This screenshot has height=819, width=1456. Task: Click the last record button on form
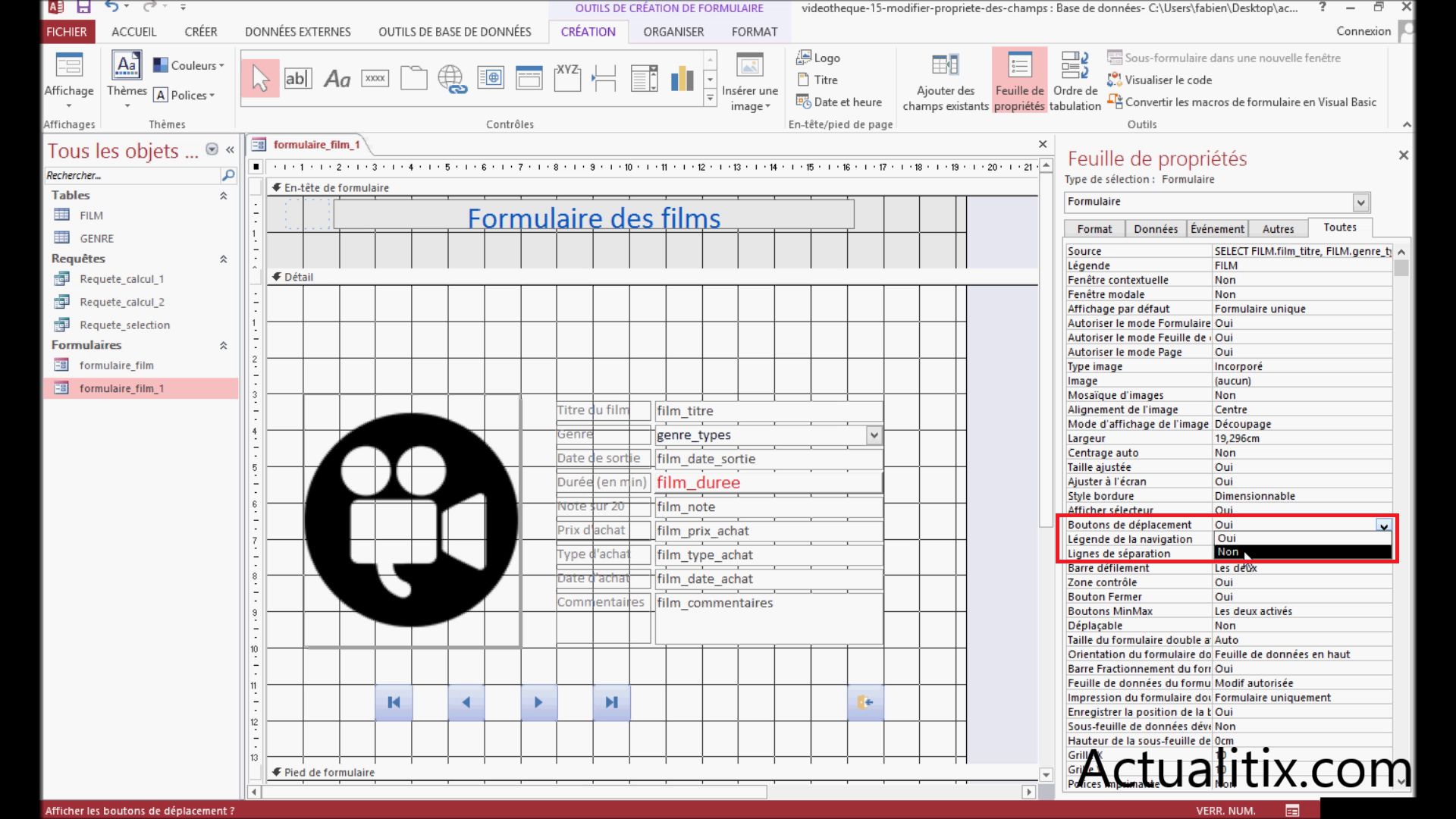click(x=611, y=702)
